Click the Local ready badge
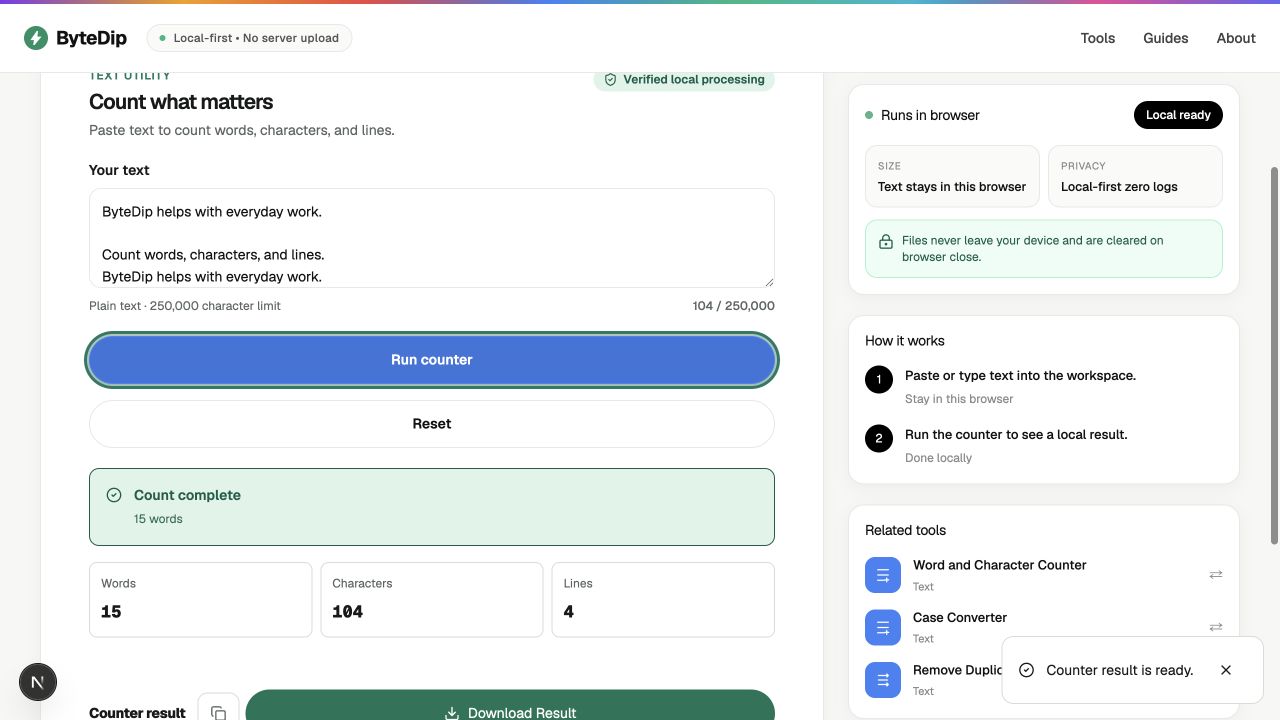This screenshot has height=720, width=1280. (x=1178, y=115)
